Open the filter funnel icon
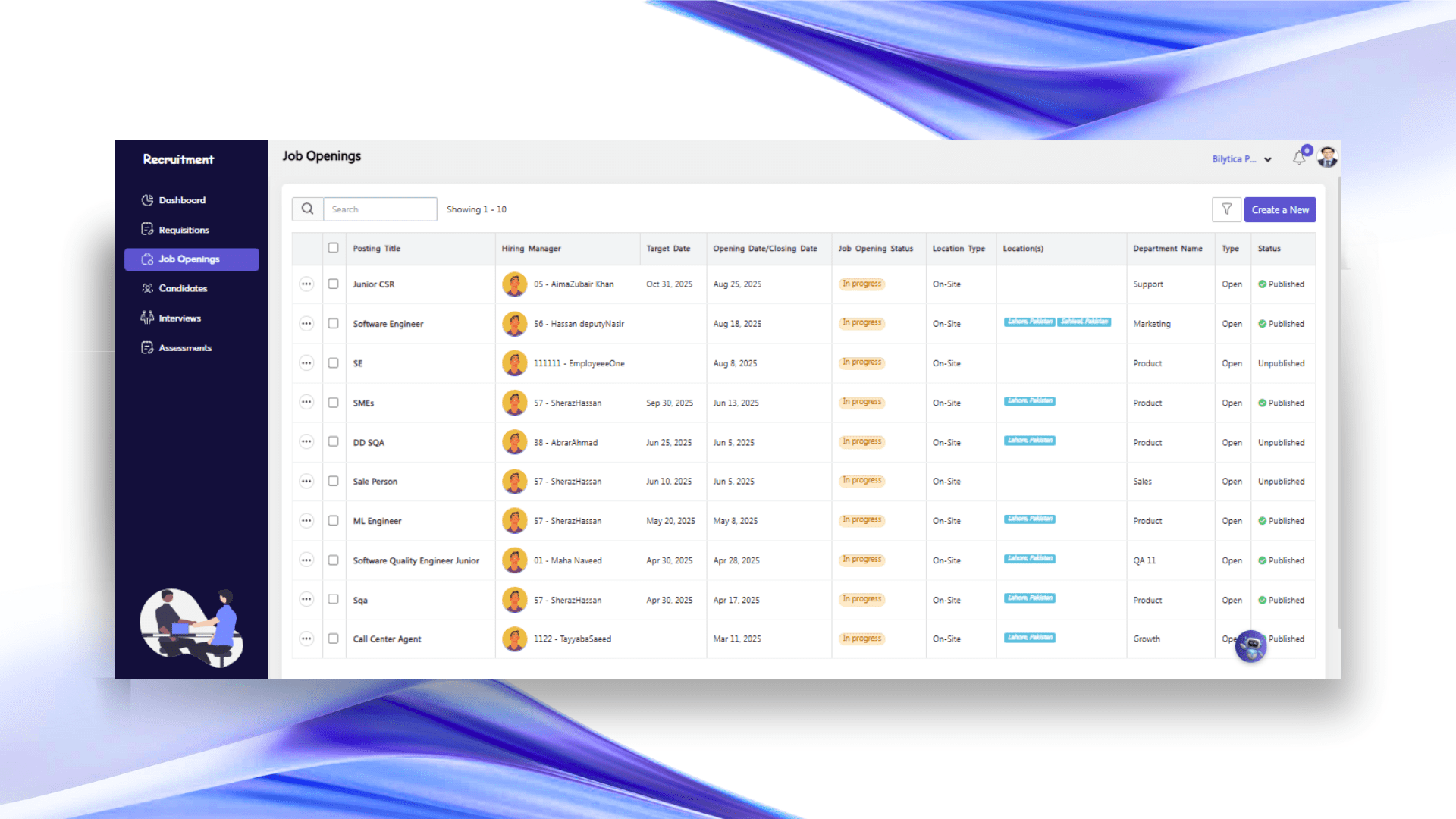Viewport: 1456px width, 819px height. [1226, 209]
